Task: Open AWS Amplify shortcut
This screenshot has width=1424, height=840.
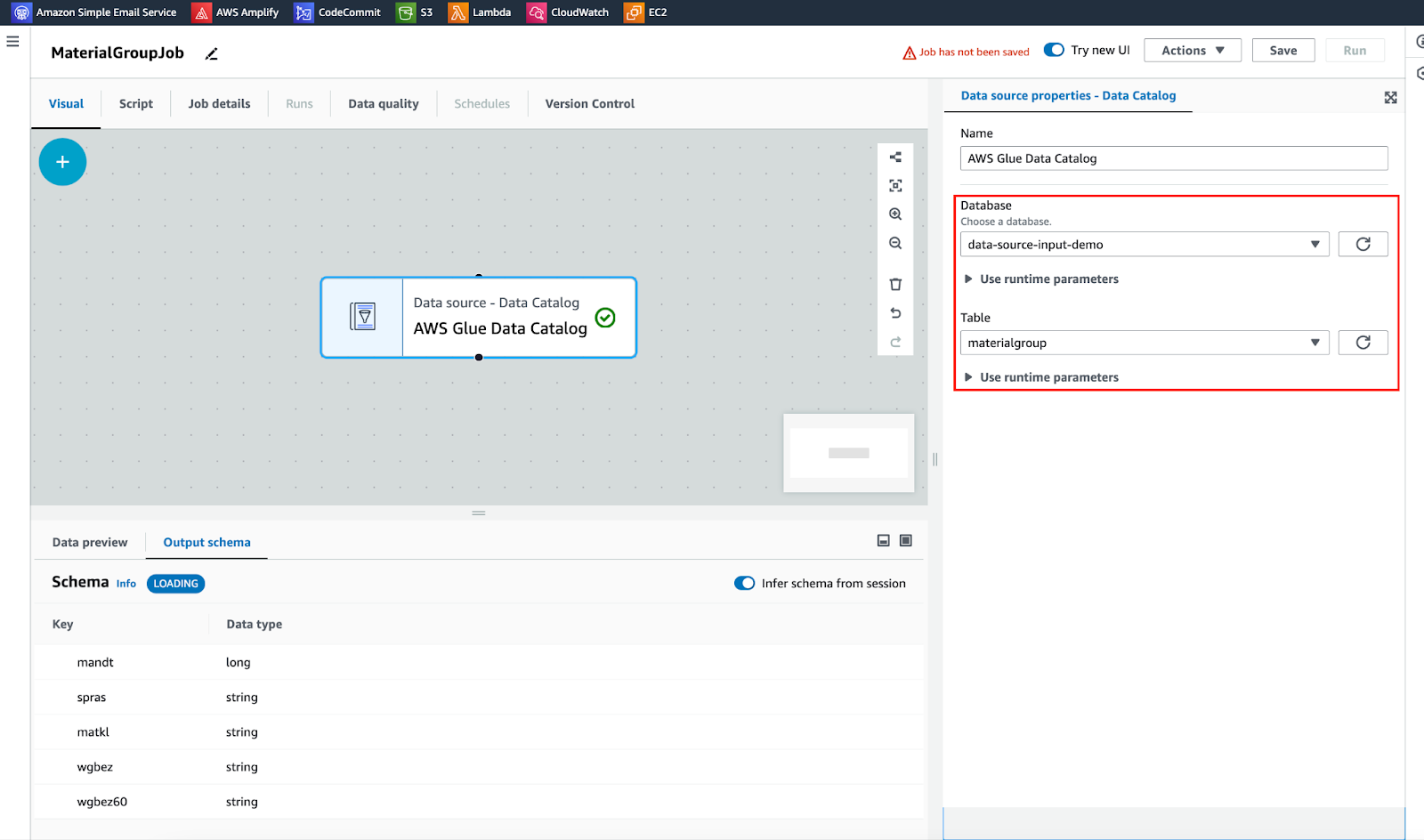Action: pyautogui.click(x=236, y=12)
